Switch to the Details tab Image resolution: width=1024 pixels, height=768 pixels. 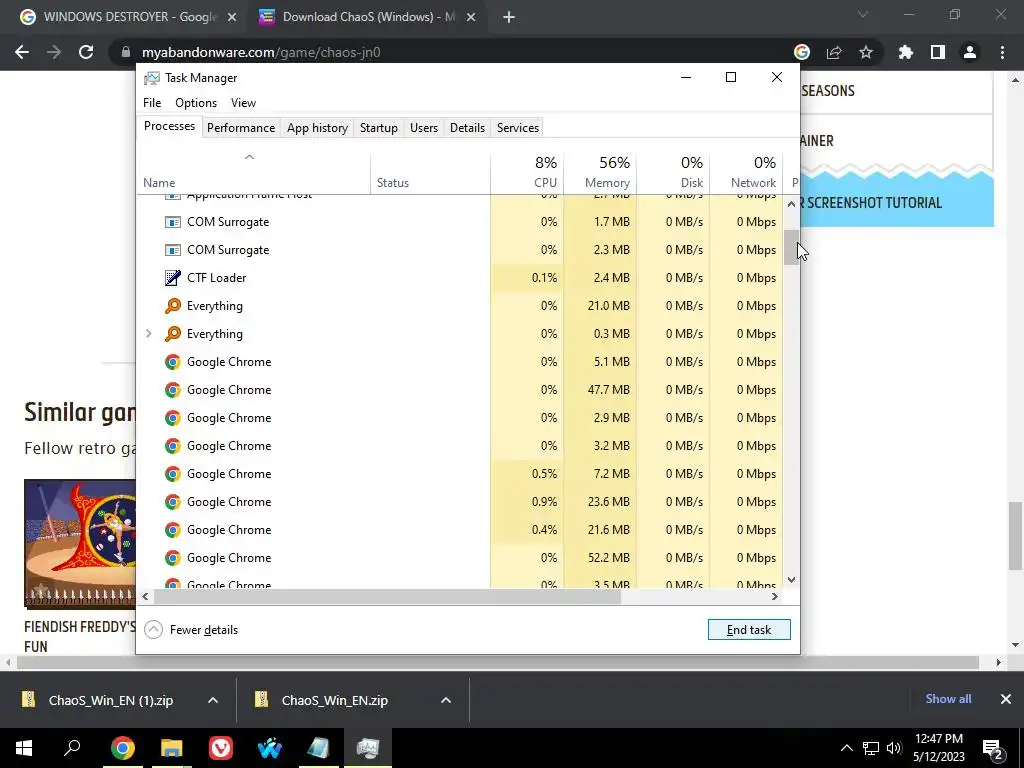468,128
